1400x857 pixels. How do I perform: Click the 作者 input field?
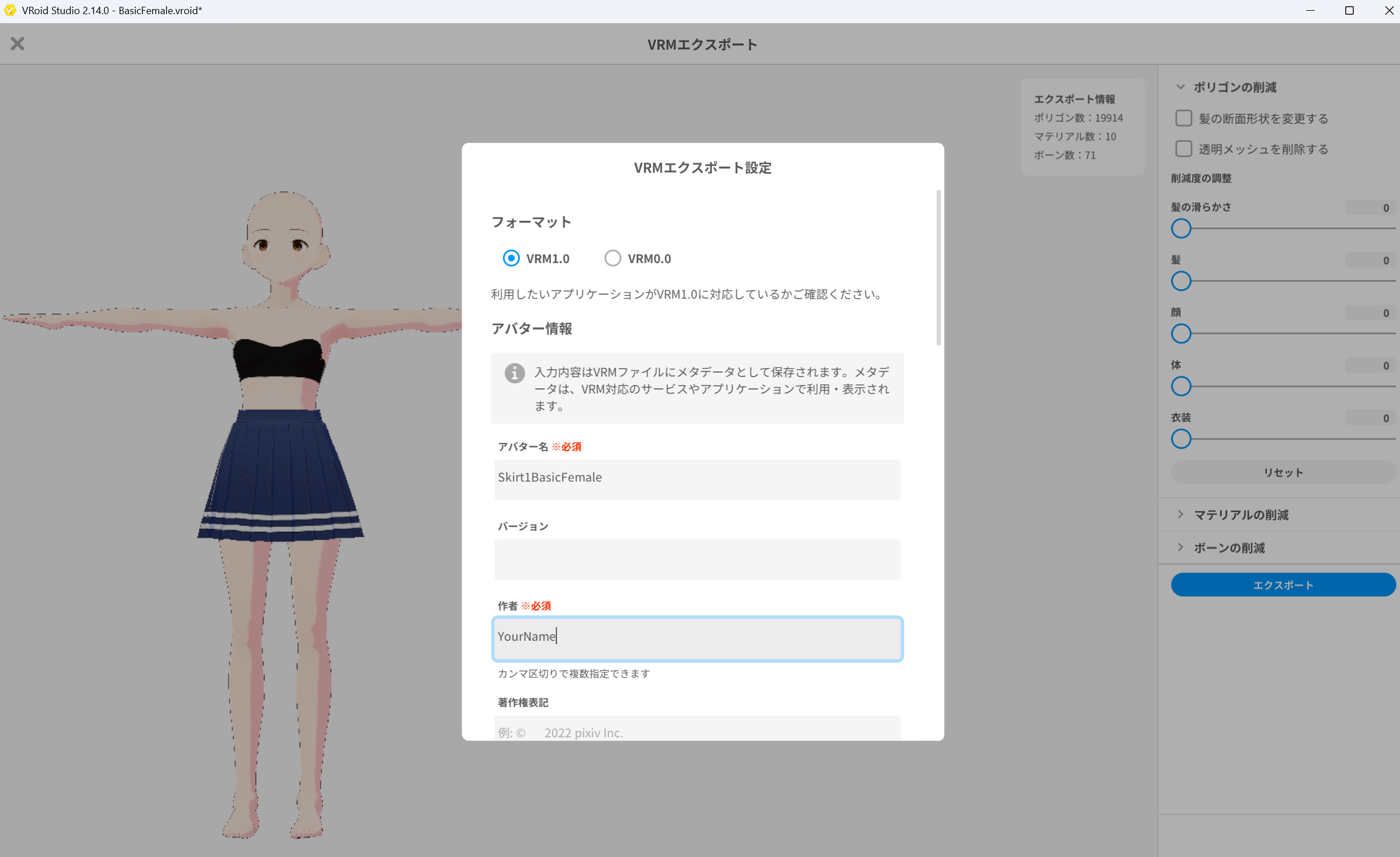697,639
